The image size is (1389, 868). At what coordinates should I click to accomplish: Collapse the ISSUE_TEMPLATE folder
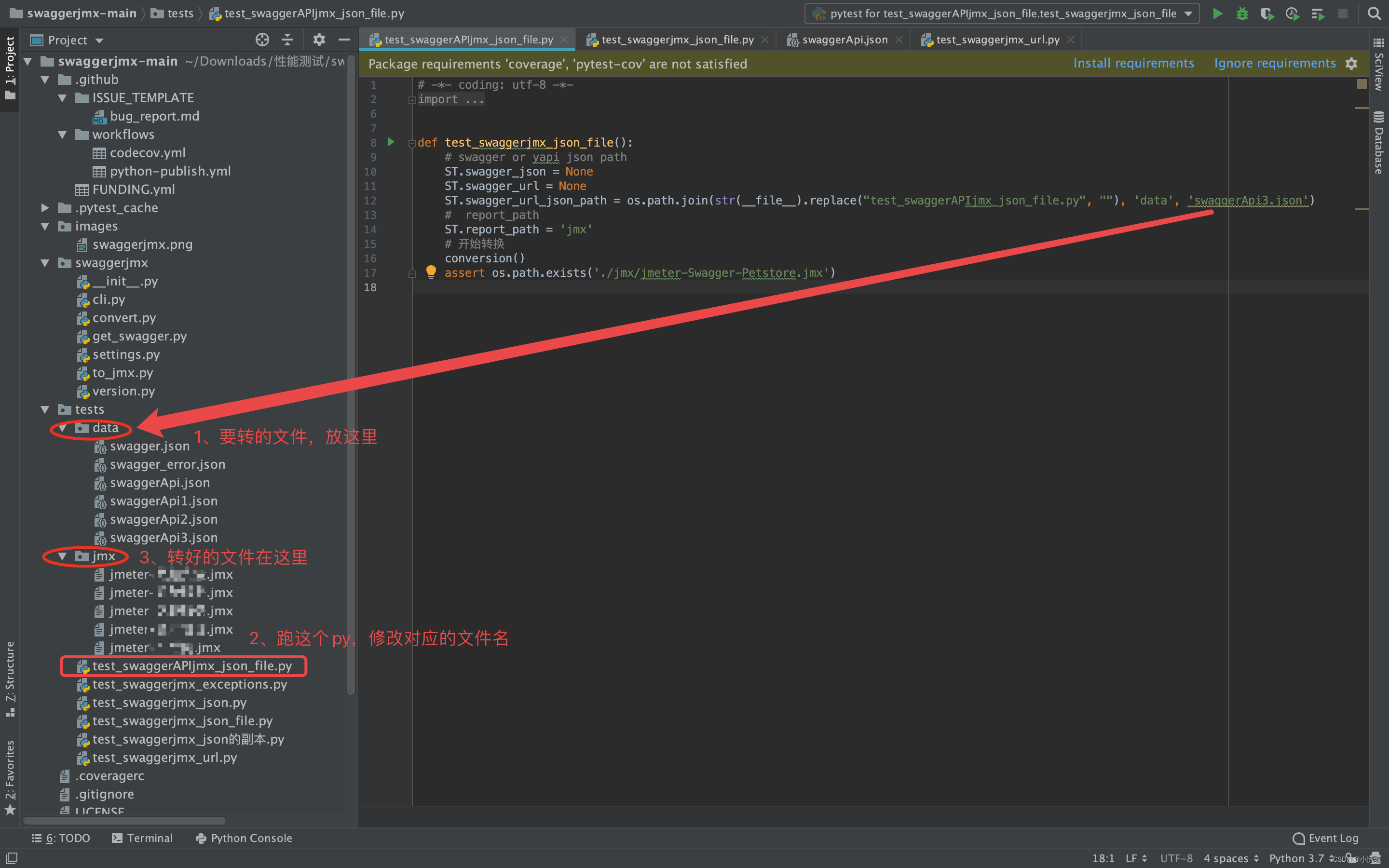62,98
